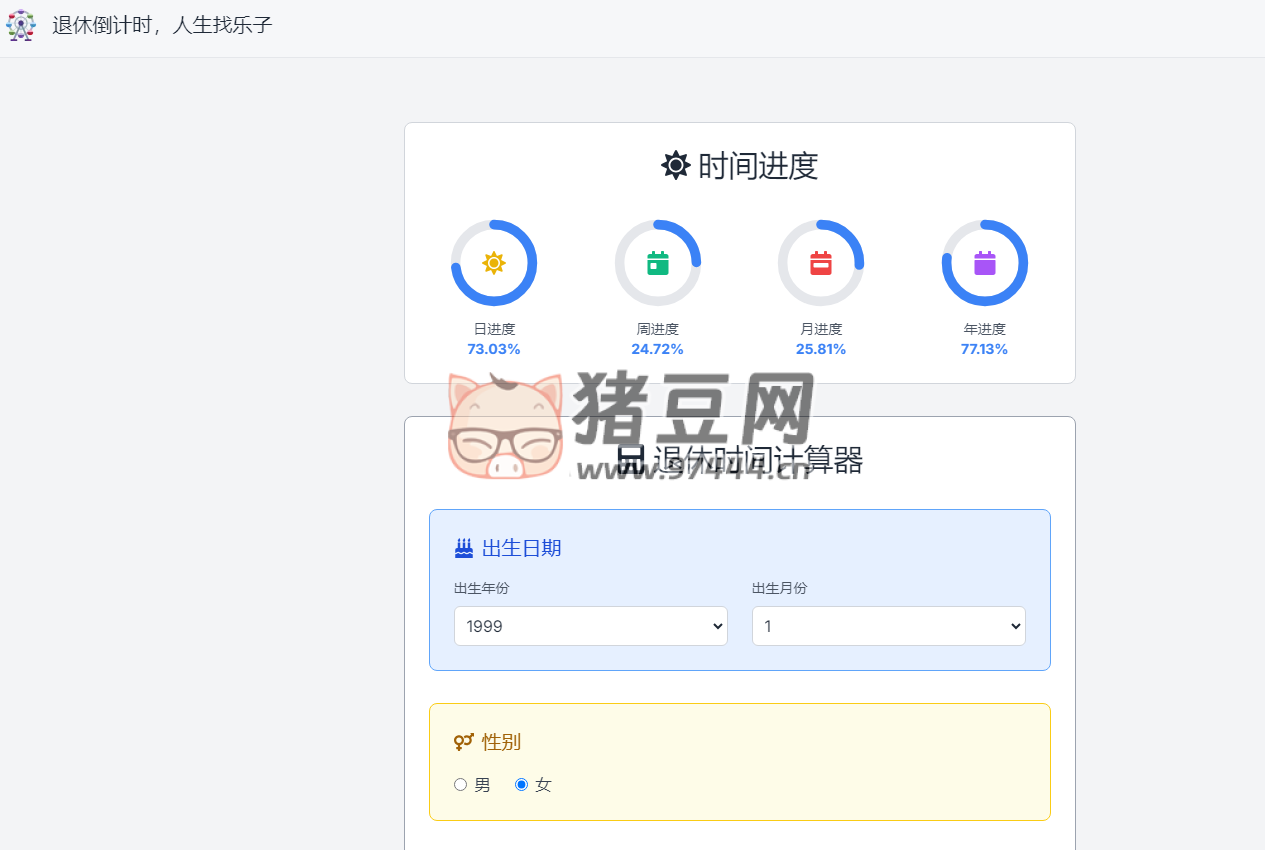Click the red calendar icon in the monthly progress circle
1265x850 pixels.
[x=821, y=262]
